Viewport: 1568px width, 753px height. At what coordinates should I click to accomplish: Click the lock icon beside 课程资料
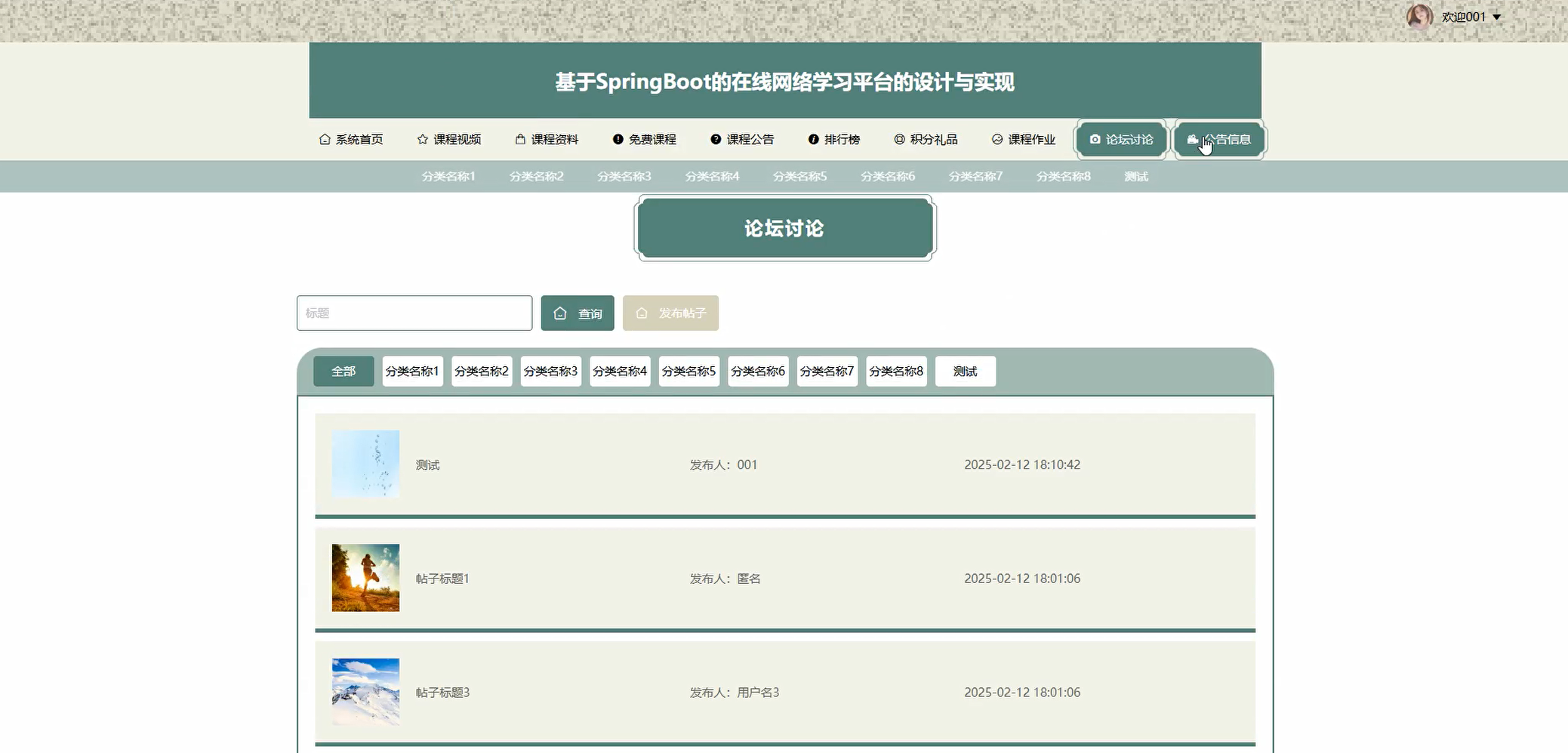click(519, 139)
